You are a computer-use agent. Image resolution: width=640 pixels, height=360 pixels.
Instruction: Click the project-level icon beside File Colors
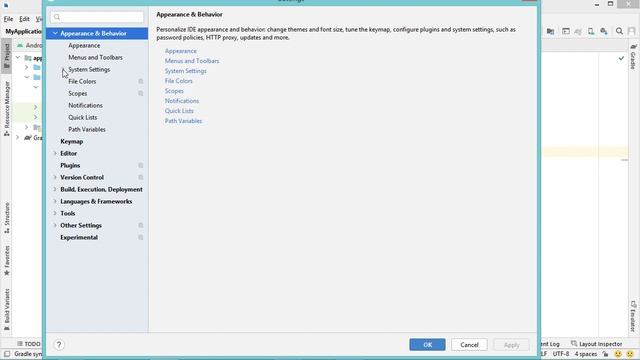tap(140, 82)
